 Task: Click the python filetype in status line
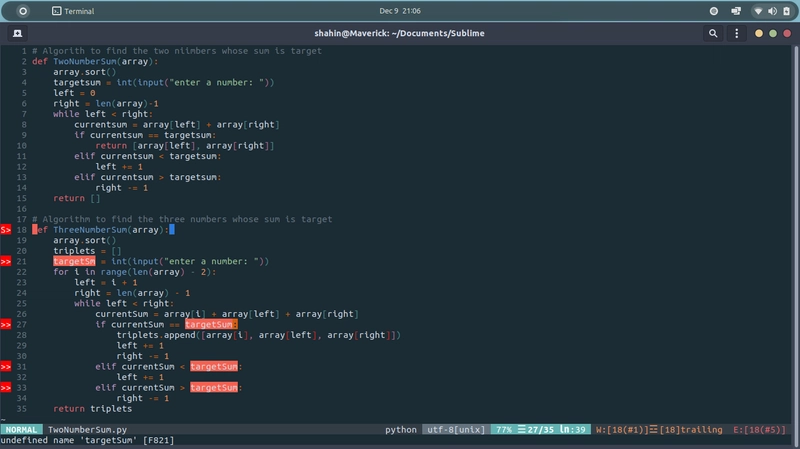coord(401,429)
